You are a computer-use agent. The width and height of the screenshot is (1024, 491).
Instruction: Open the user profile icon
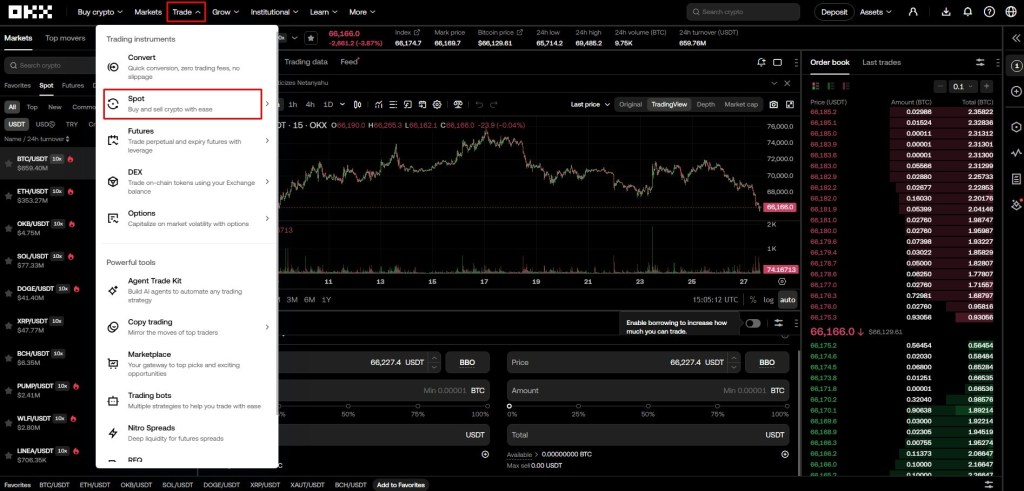coord(913,12)
